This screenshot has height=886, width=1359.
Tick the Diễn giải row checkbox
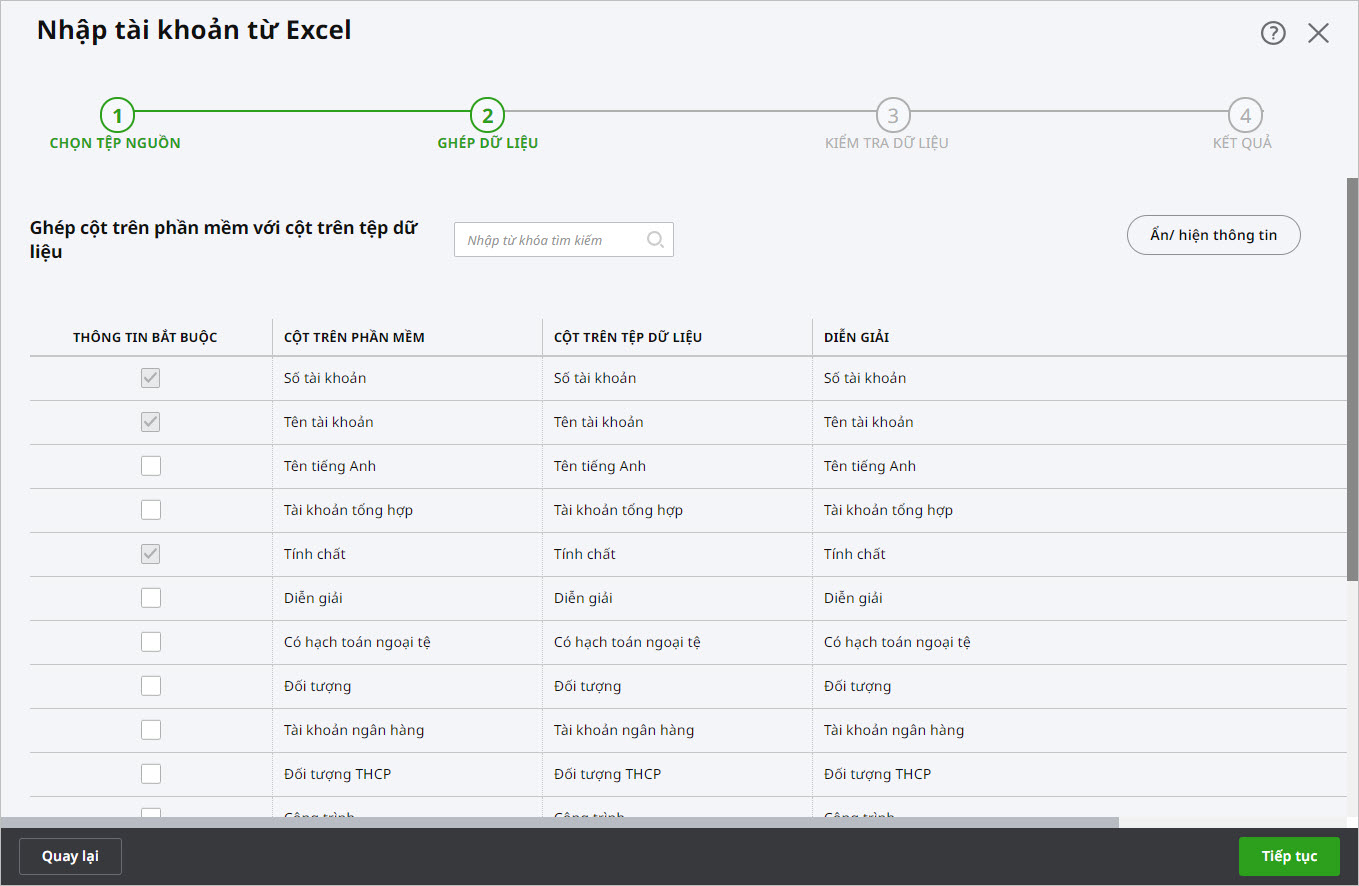coord(151,598)
